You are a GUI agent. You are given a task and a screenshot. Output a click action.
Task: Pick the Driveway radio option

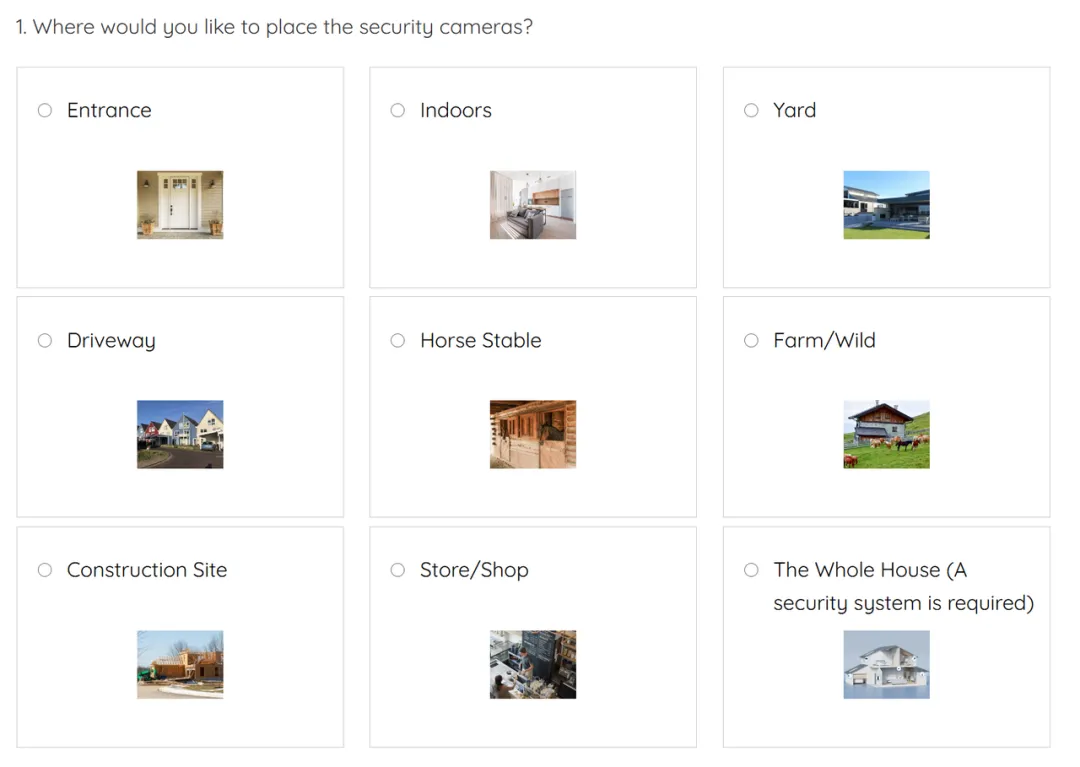pyautogui.click(x=45, y=340)
